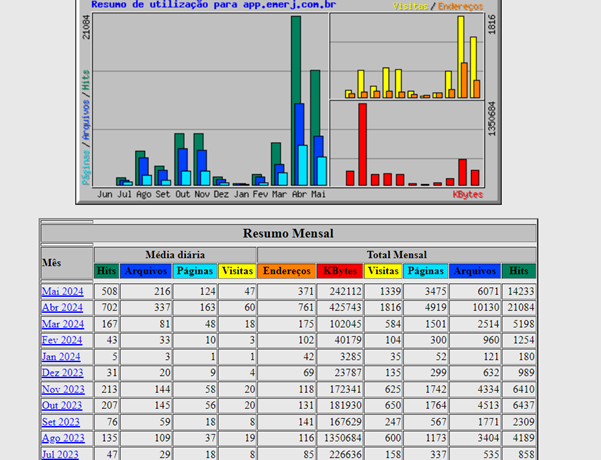Viewport: 601px width, 460px height.
Task: Click total files value 3404 in Ago row
Action: pyautogui.click(x=488, y=438)
